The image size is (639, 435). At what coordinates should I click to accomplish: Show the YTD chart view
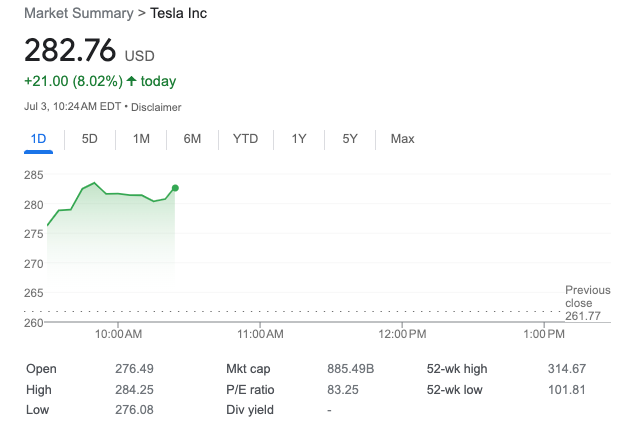click(245, 139)
